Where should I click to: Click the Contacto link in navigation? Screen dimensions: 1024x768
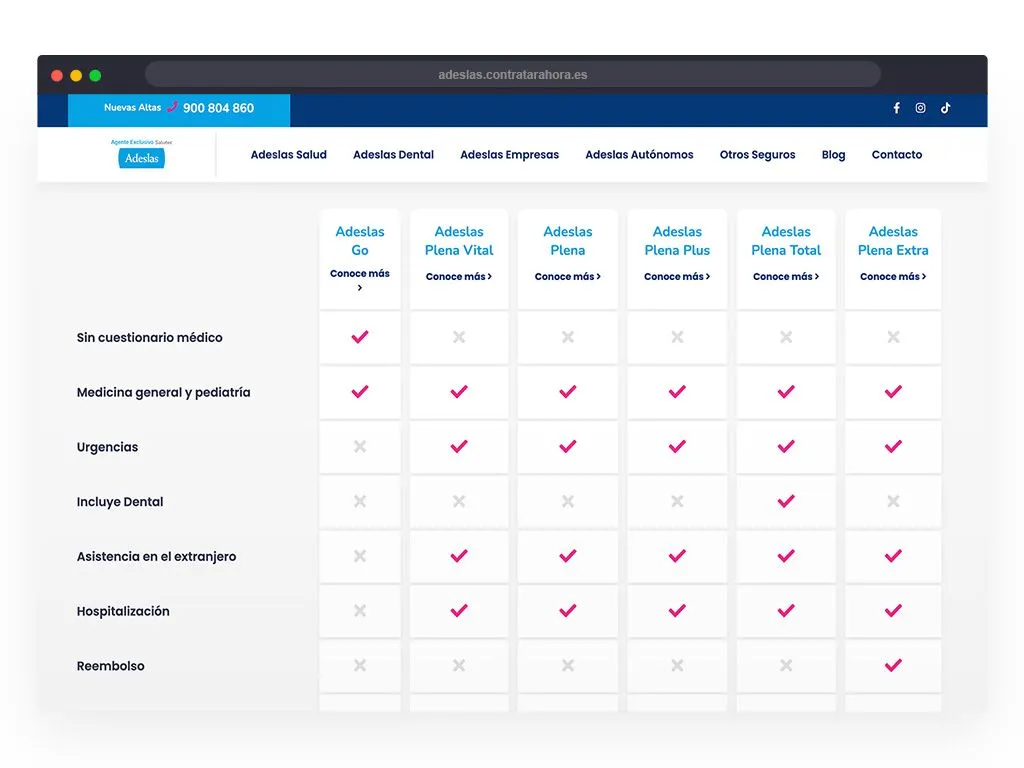(x=897, y=155)
